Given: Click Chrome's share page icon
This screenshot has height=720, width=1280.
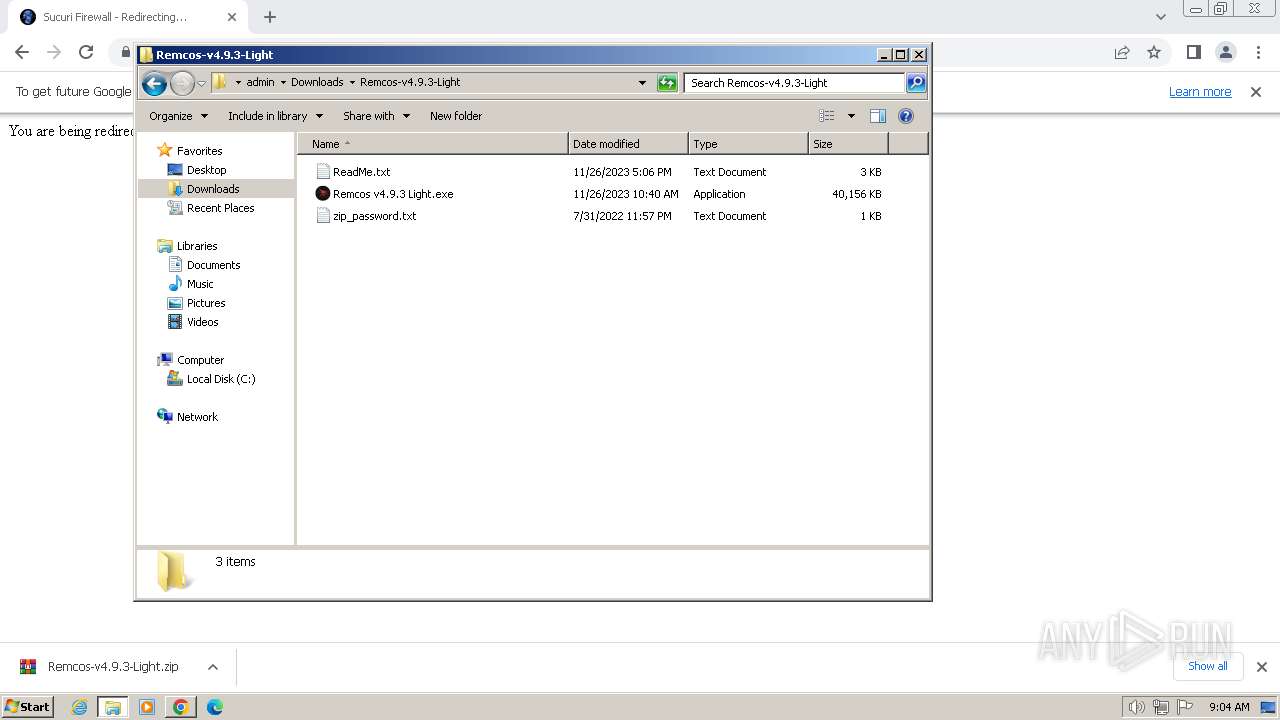Looking at the screenshot, I should [1122, 52].
